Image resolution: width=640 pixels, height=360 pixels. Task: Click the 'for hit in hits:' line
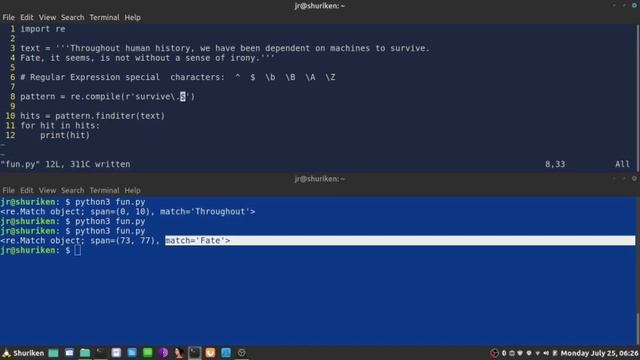tap(60, 126)
